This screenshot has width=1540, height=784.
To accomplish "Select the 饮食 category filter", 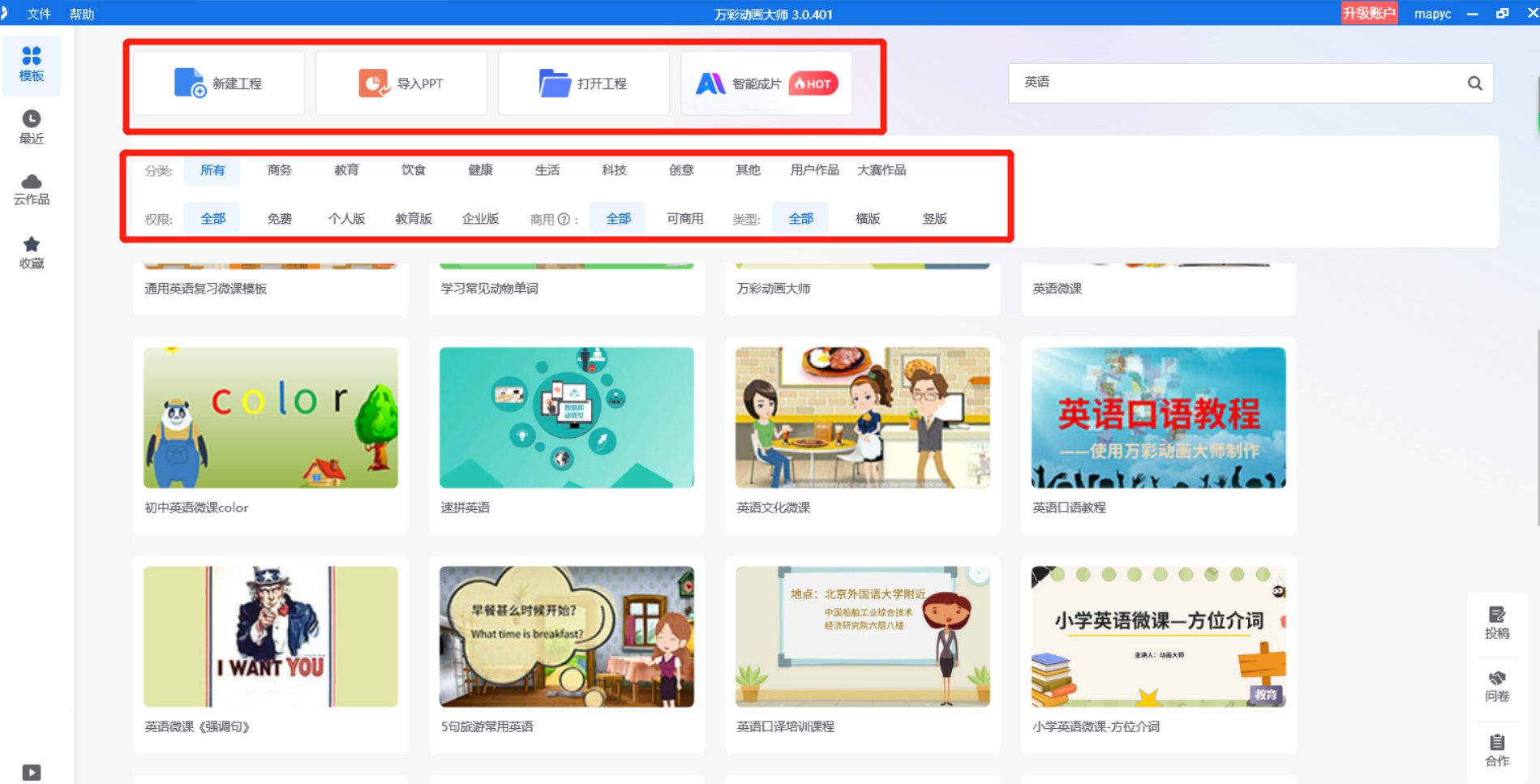I will point(414,170).
